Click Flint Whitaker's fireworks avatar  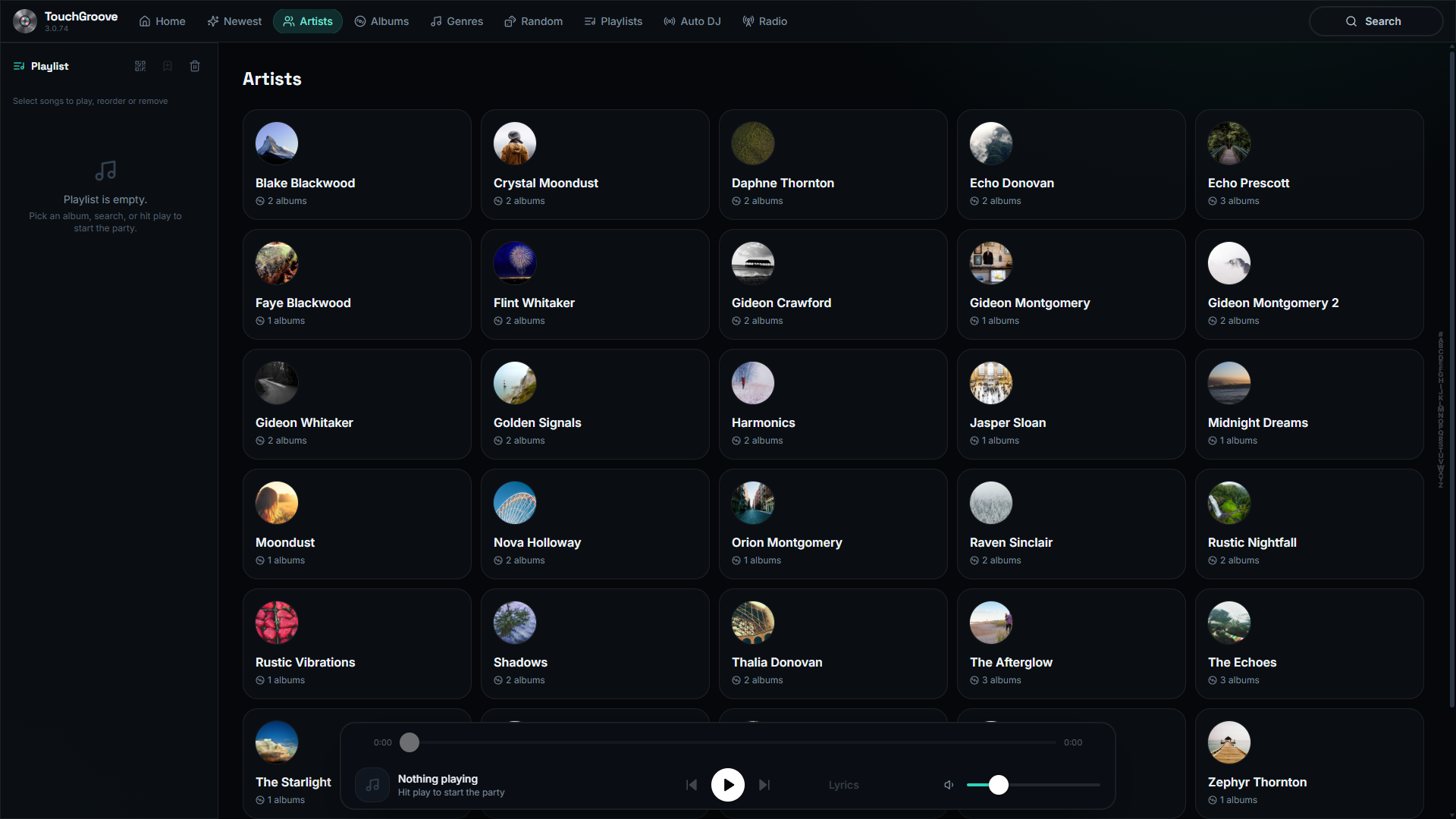(x=515, y=263)
